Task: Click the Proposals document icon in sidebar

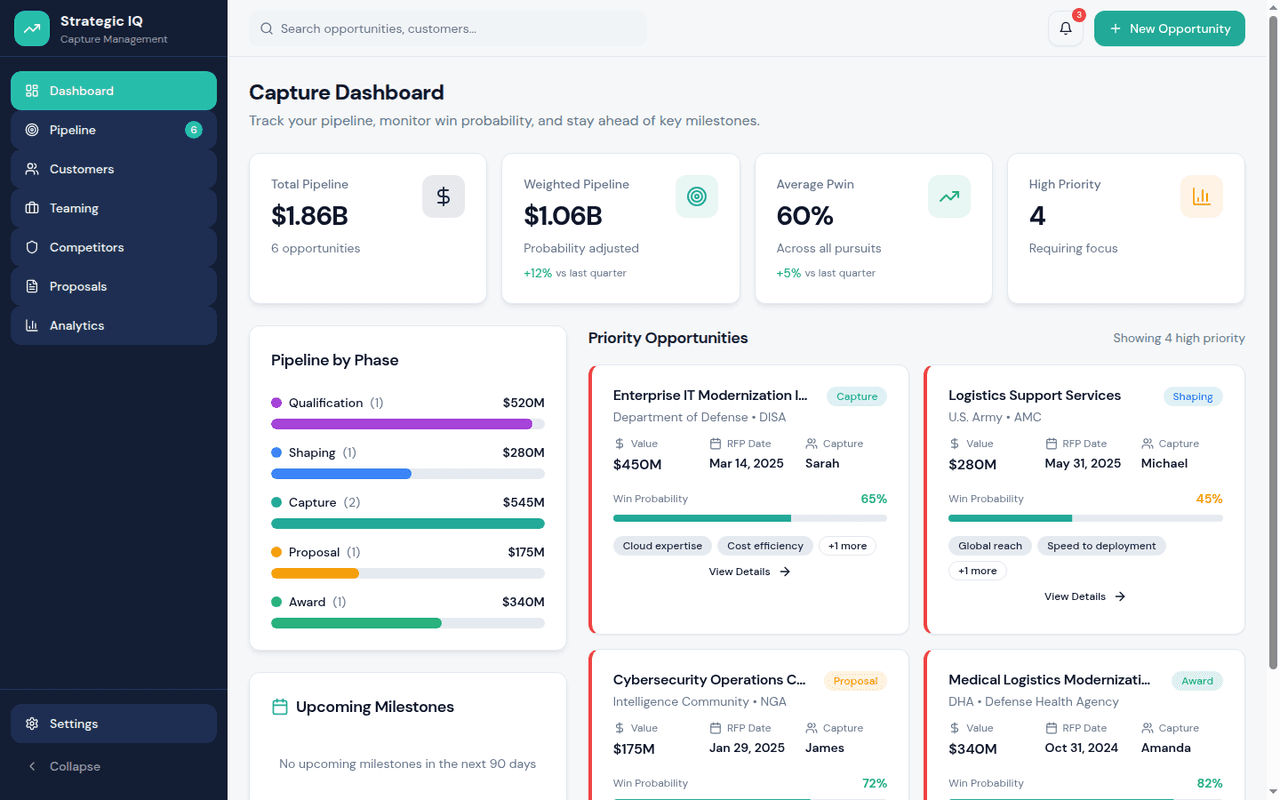Action: tap(32, 286)
